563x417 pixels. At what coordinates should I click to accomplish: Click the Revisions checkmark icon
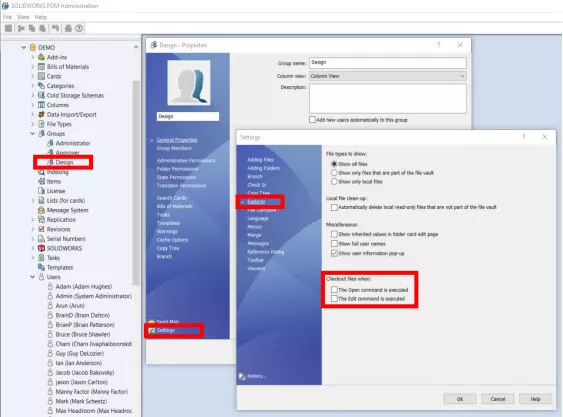tap(41, 229)
